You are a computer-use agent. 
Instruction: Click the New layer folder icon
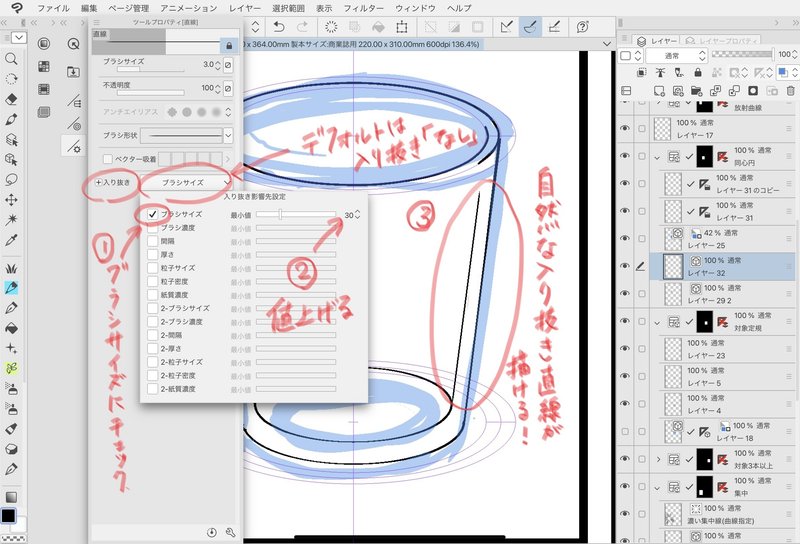pos(696,91)
